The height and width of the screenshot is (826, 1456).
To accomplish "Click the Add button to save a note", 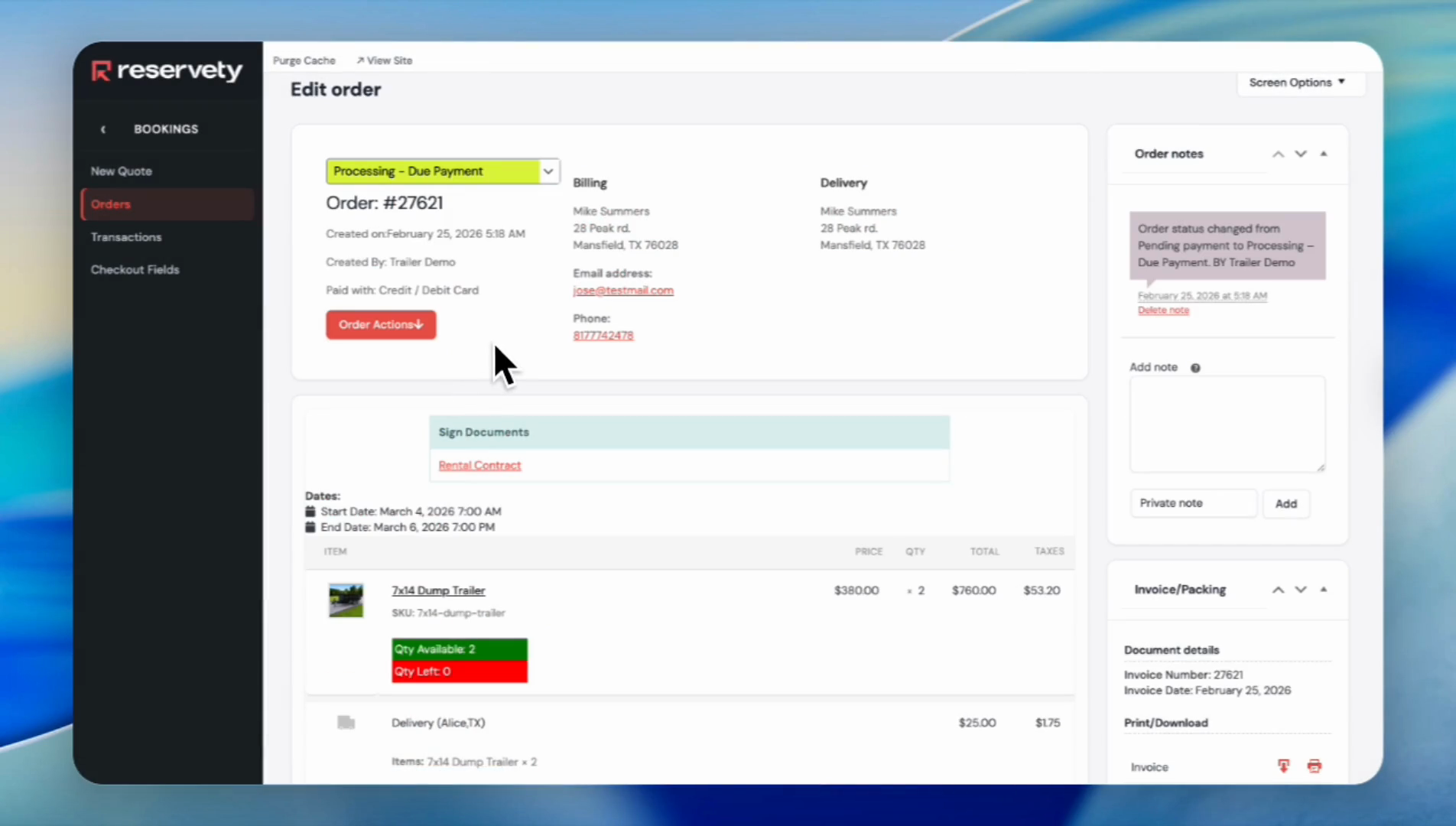I will click(x=1285, y=503).
